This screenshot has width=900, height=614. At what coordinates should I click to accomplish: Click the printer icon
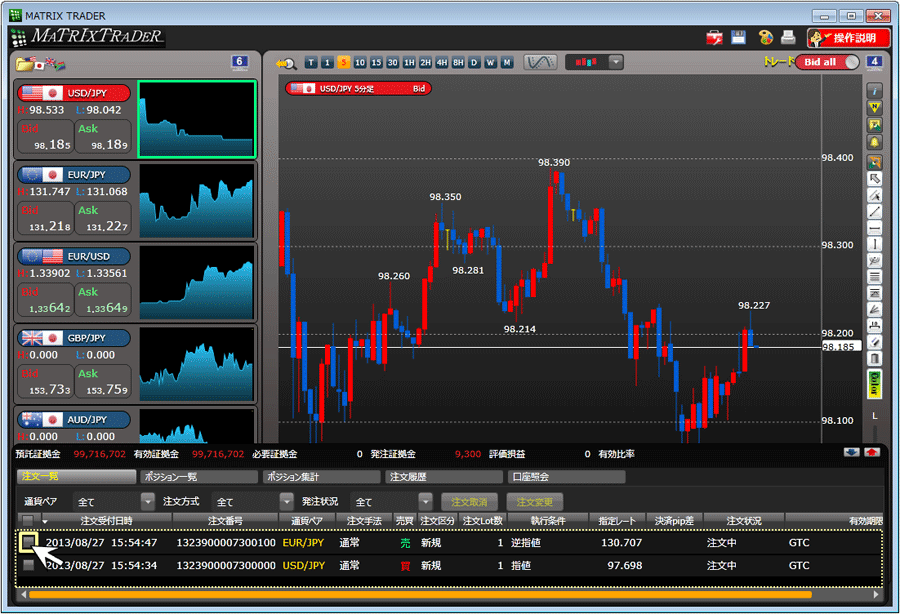[788, 38]
